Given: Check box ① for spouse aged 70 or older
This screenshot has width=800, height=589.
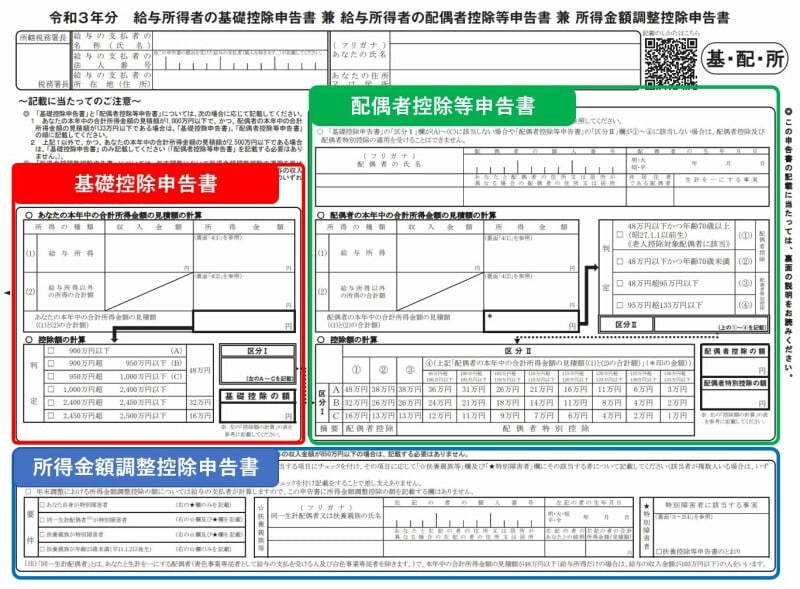Looking at the screenshot, I should point(619,234).
